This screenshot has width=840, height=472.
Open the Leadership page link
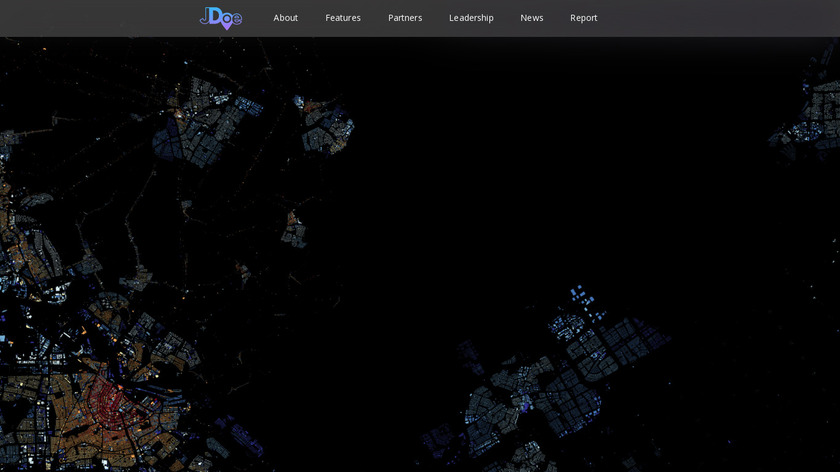pyautogui.click(x=471, y=18)
